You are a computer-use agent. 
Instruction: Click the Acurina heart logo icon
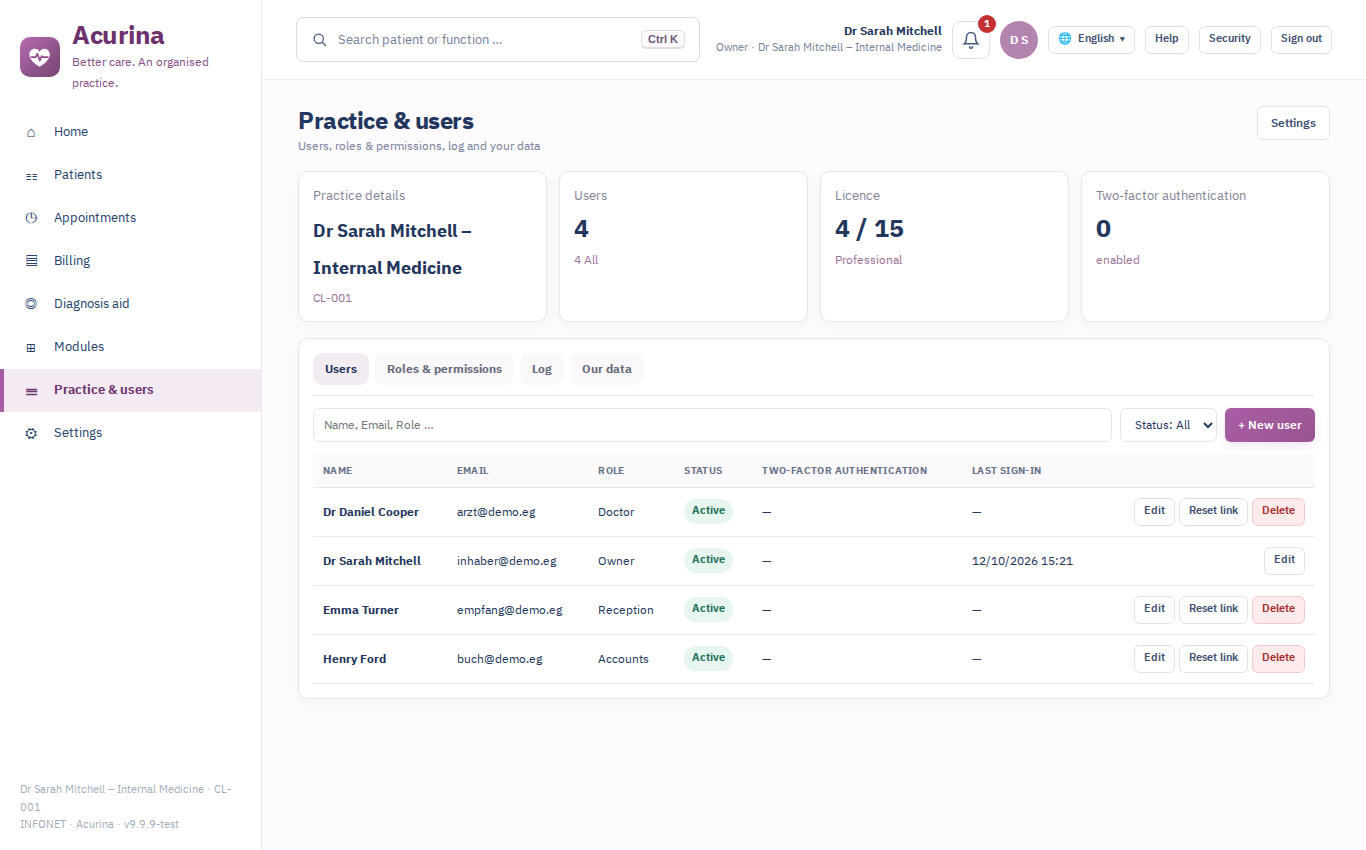click(x=40, y=56)
